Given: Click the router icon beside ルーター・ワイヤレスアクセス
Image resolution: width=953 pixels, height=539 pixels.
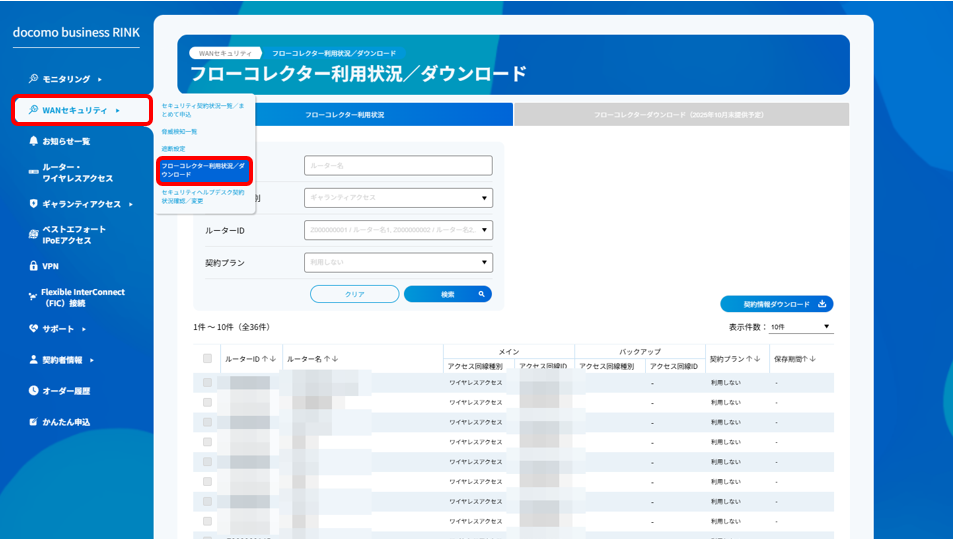Looking at the screenshot, I should click(x=33, y=172).
